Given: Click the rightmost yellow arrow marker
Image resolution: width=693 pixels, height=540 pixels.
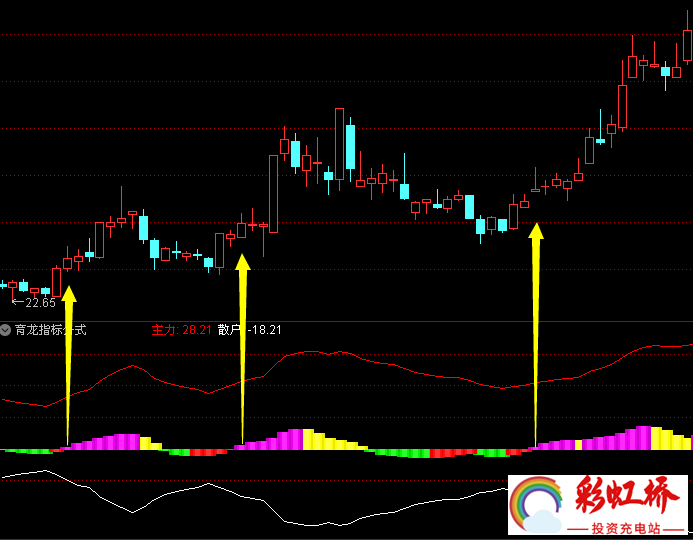Looking at the screenshot, I should pyautogui.click(x=536, y=330).
